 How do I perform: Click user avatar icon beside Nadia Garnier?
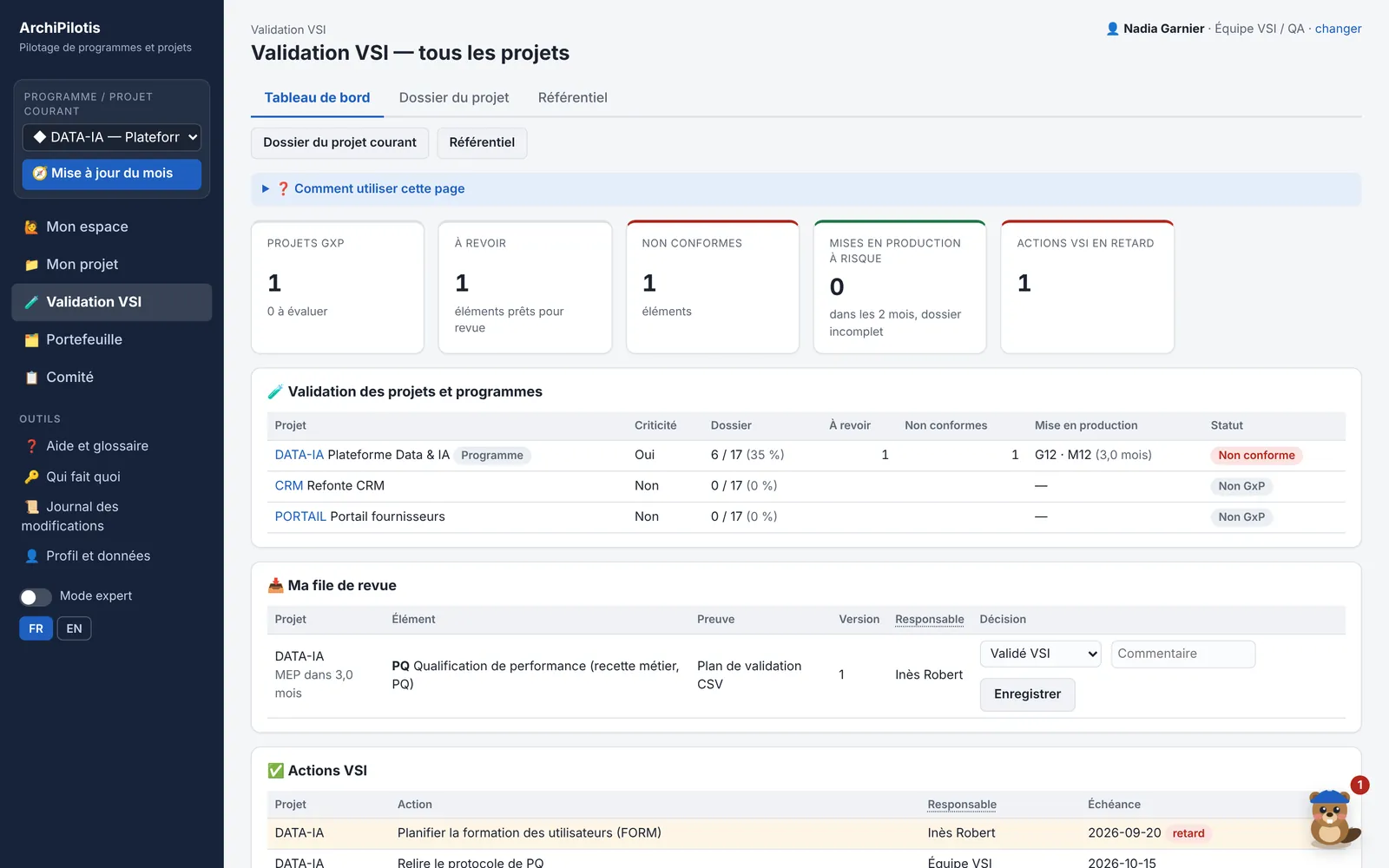1112,29
